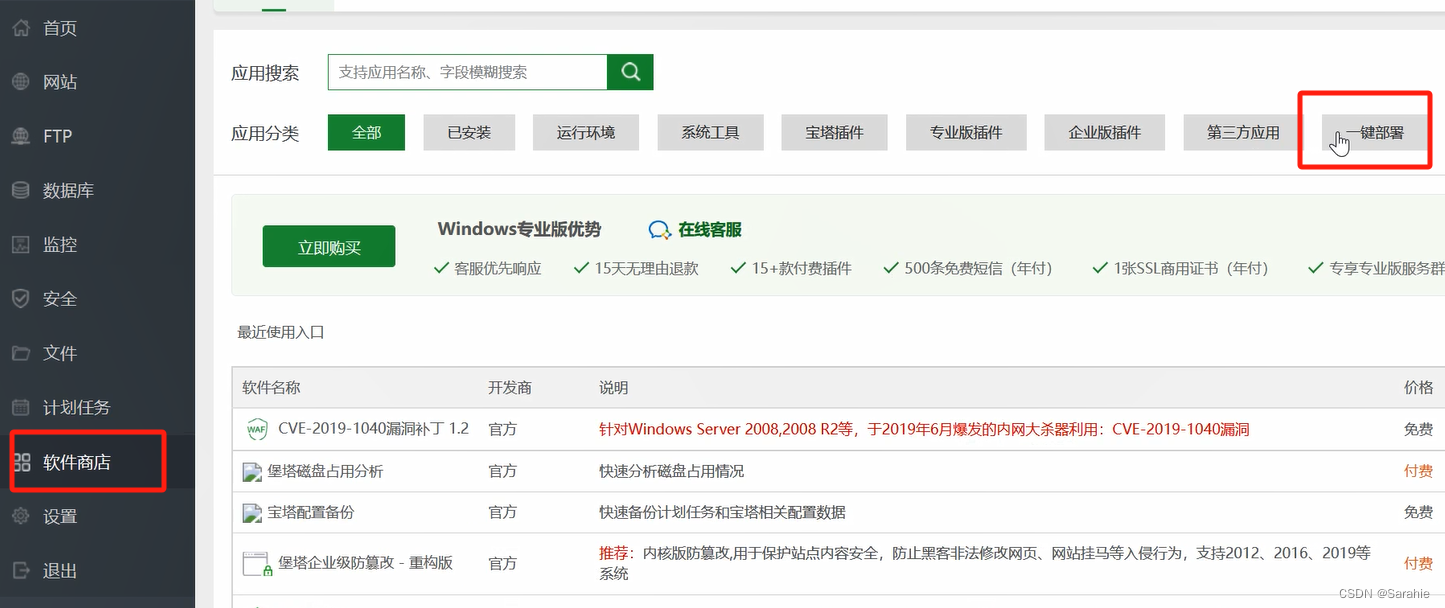
Task: Click the 1张SSL商用证书（年付）text
Action: click(1192, 268)
